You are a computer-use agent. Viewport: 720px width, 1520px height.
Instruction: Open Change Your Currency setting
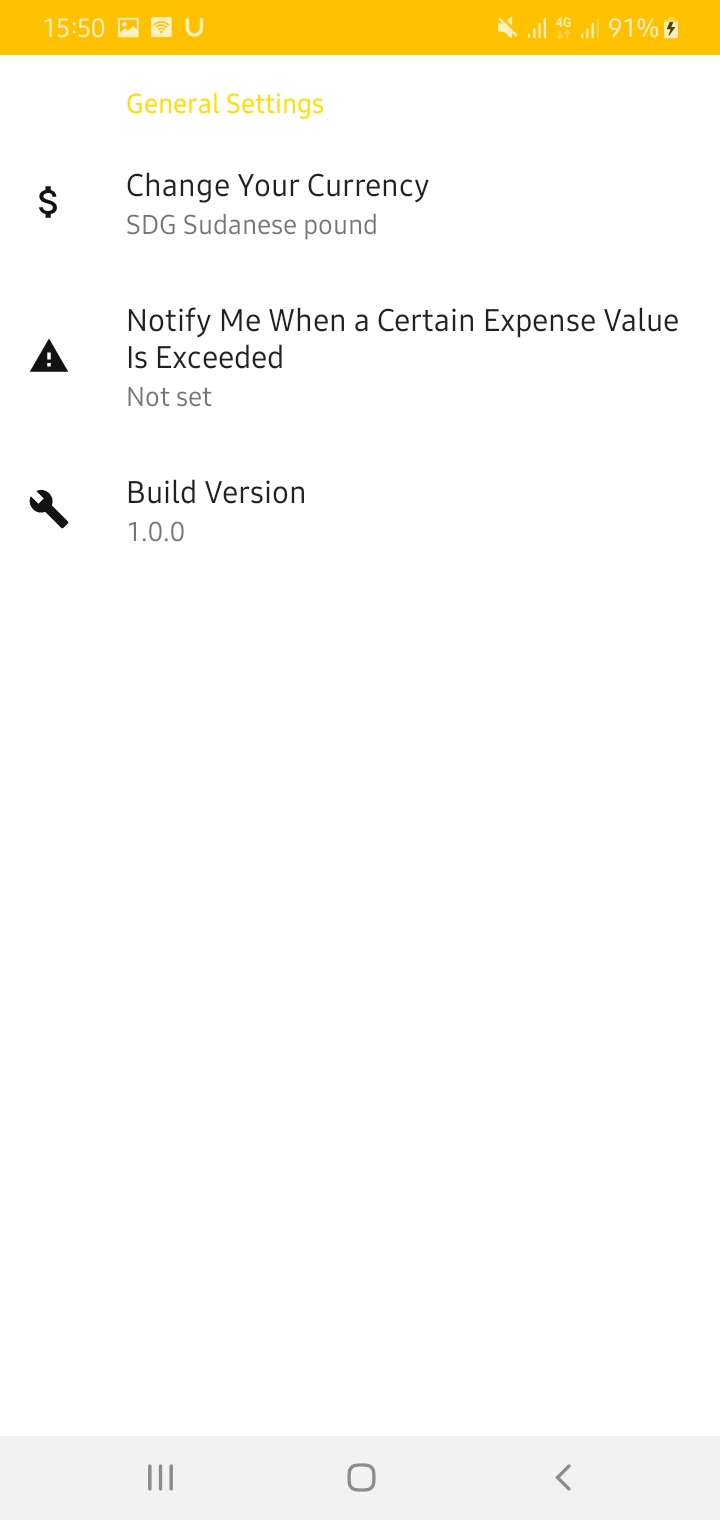[x=360, y=204]
